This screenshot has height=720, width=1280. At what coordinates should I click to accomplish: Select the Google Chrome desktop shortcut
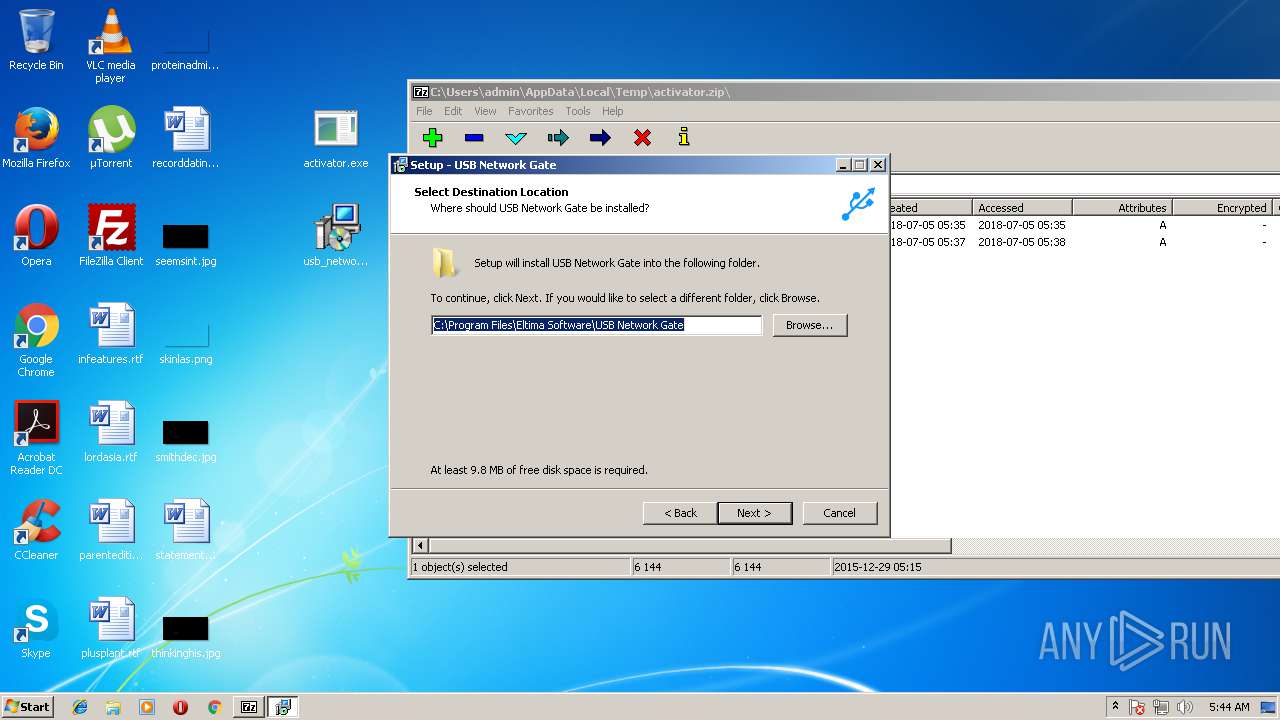[36, 340]
